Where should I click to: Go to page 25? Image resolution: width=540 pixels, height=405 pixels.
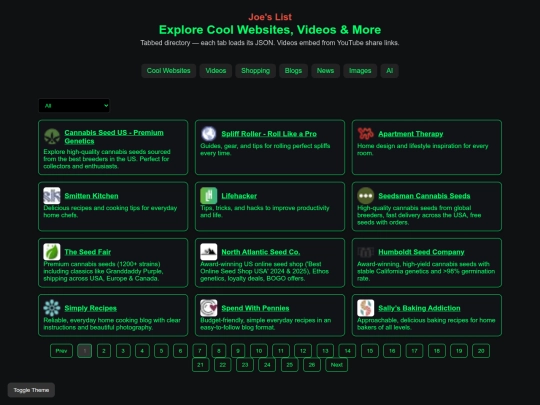pos(290,365)
